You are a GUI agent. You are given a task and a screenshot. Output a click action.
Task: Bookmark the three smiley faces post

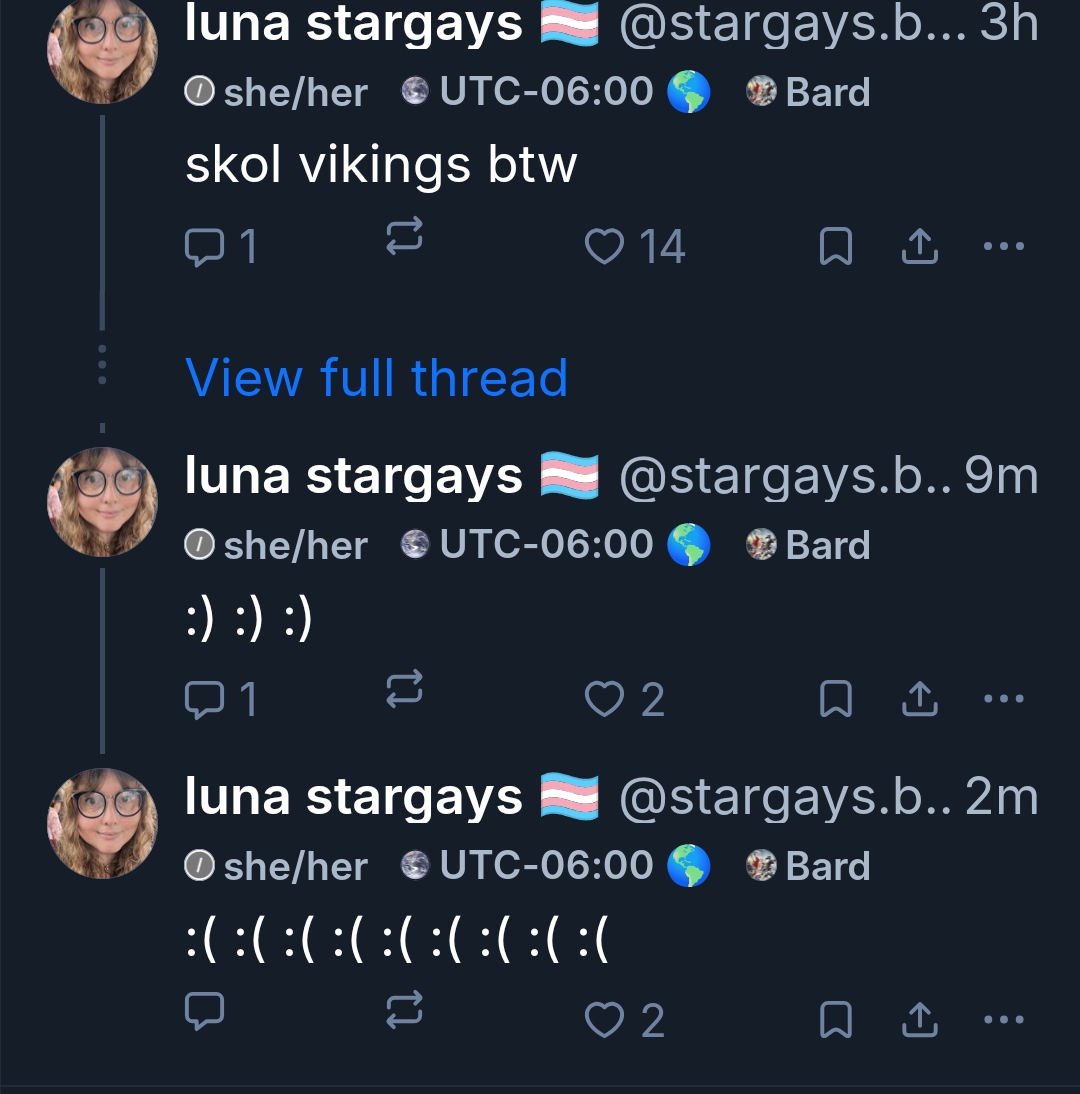click(835, 698)
